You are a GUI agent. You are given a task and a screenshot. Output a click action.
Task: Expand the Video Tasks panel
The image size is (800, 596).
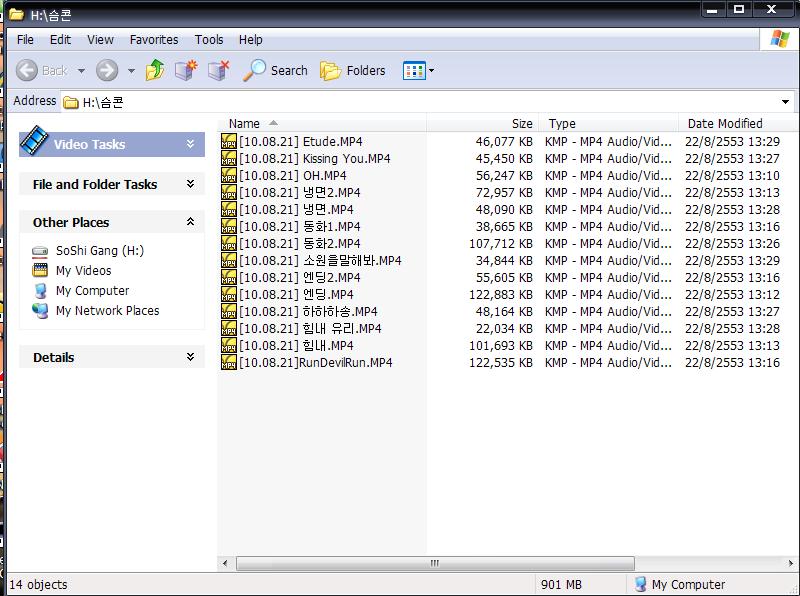pos(190,144)
